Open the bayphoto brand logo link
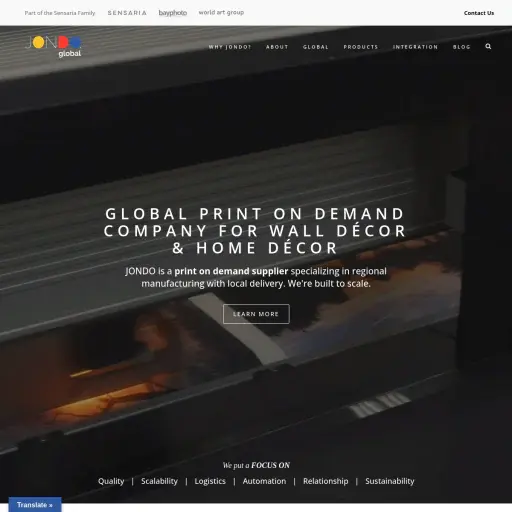Screen dimensions: 512x512 pyautogui.click(x=173, y=13)
